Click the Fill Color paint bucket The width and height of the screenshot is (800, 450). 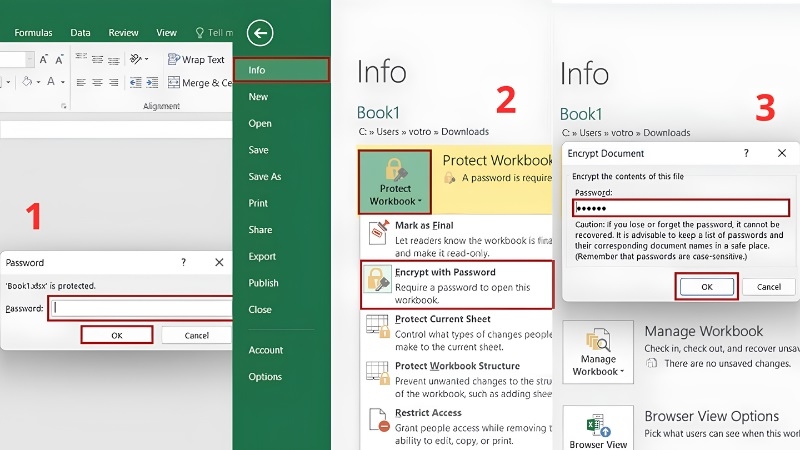(27, 82)
